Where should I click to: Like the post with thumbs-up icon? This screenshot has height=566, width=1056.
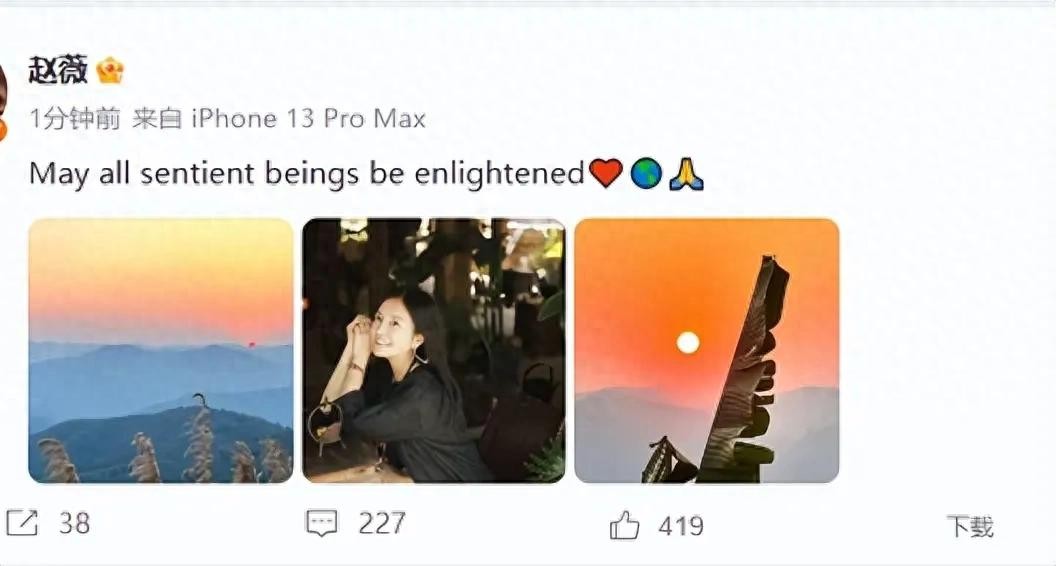[624, 524]
